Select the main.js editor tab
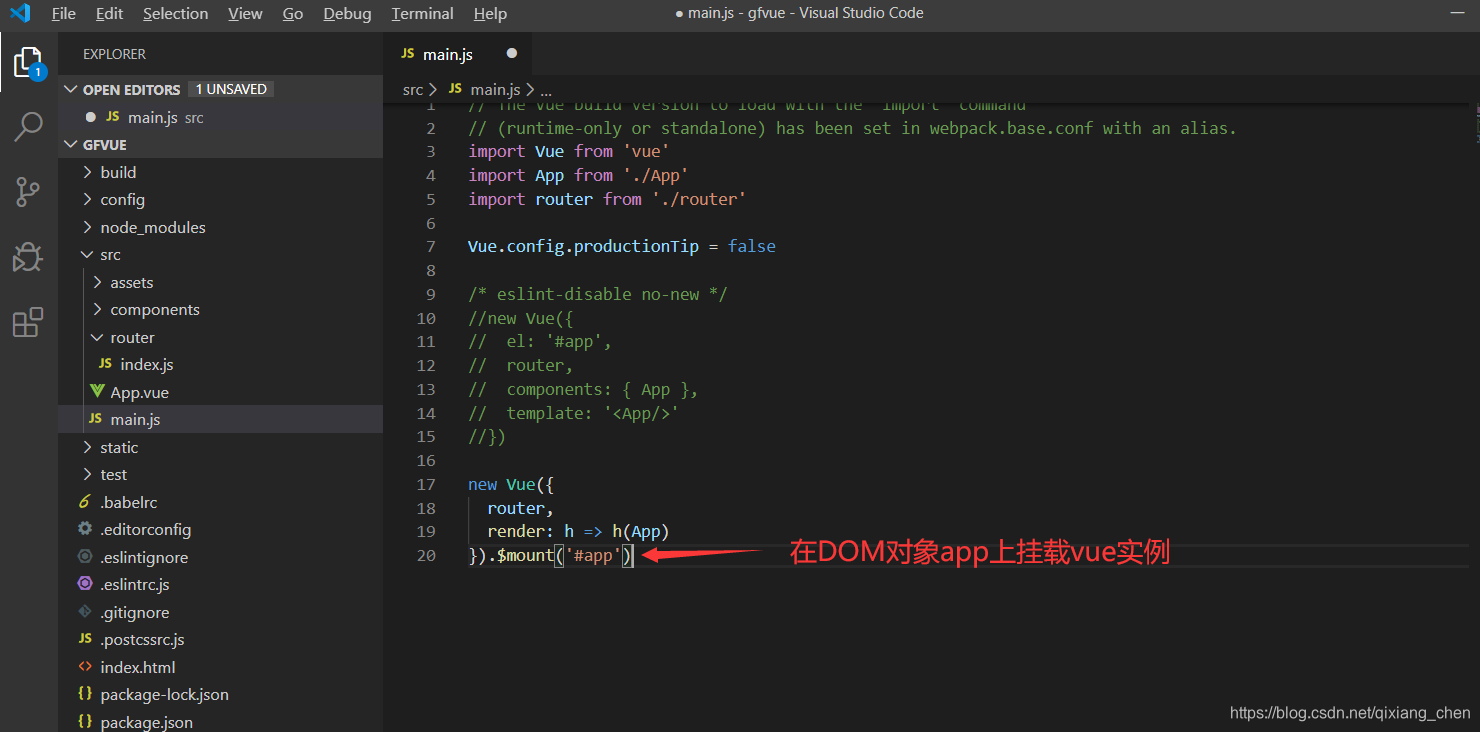 click(457, 54)
